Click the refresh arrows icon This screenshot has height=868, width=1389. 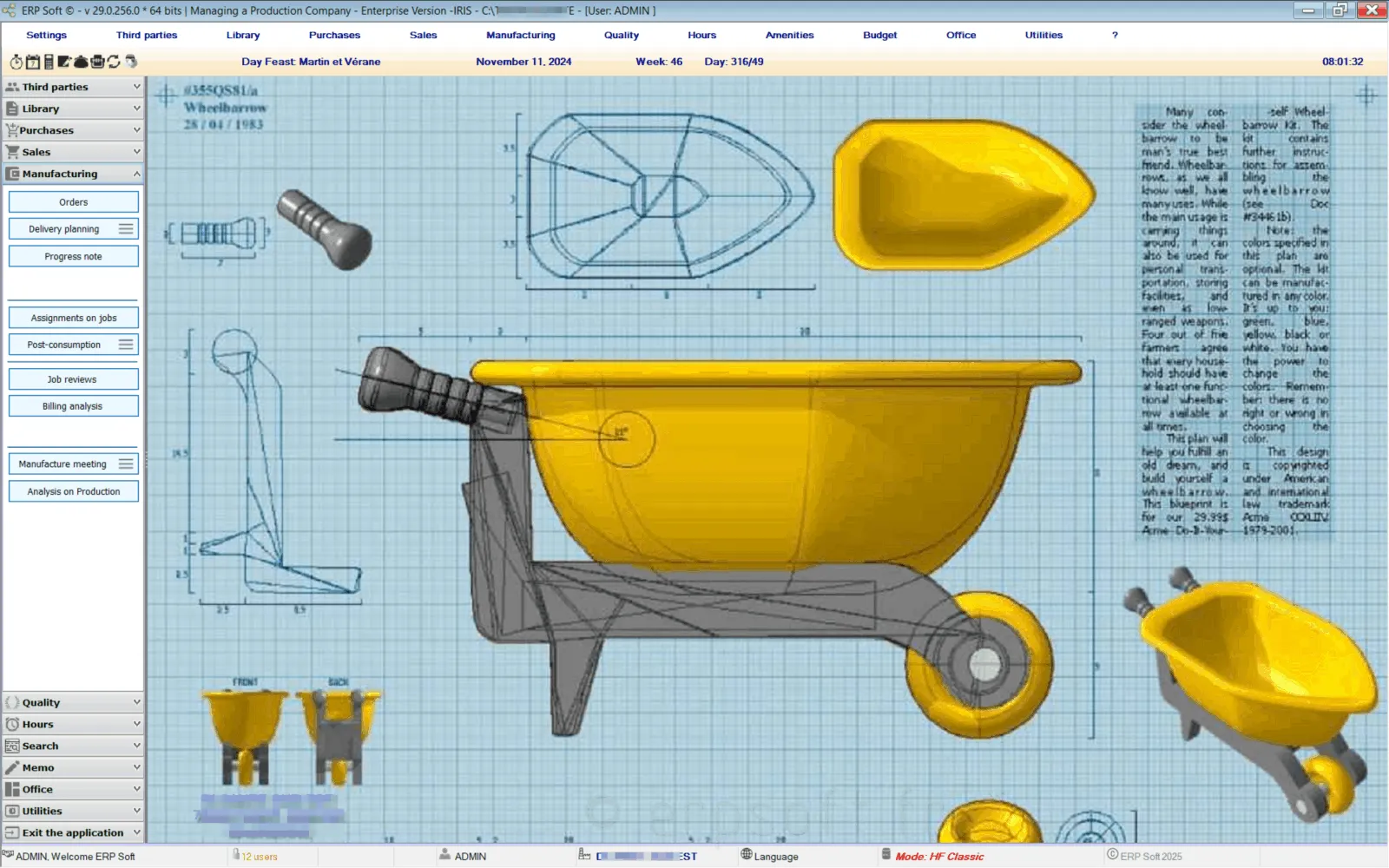(x=114, y=62)
